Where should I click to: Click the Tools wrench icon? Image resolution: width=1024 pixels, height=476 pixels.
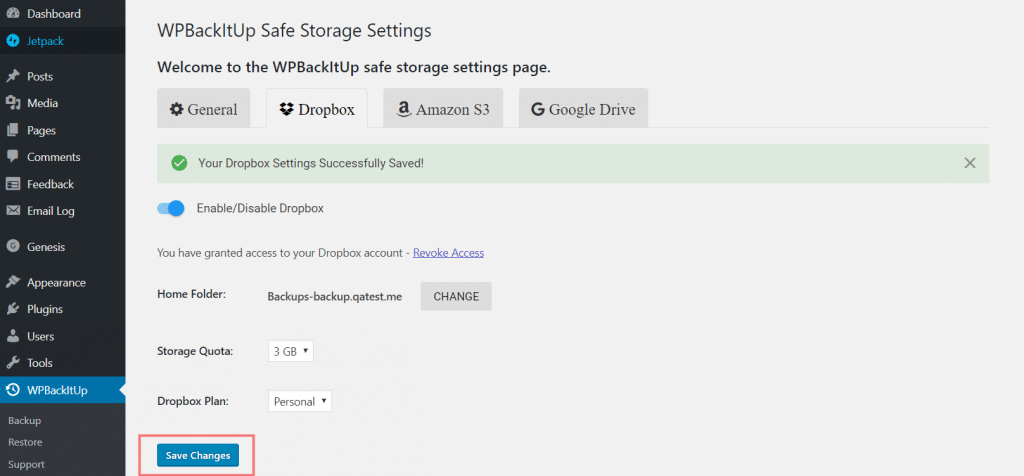click(12, 363)
